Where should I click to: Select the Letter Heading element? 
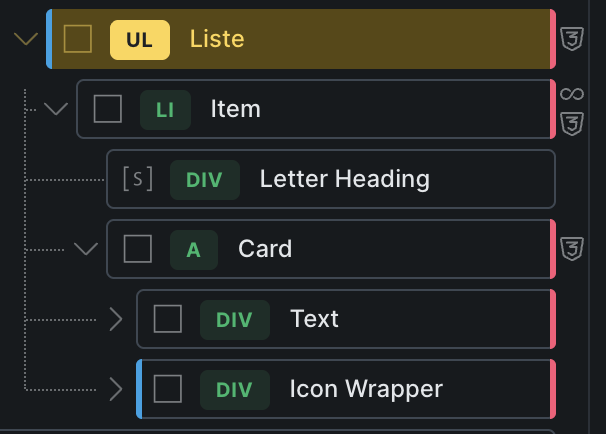(x=344, y=179)
